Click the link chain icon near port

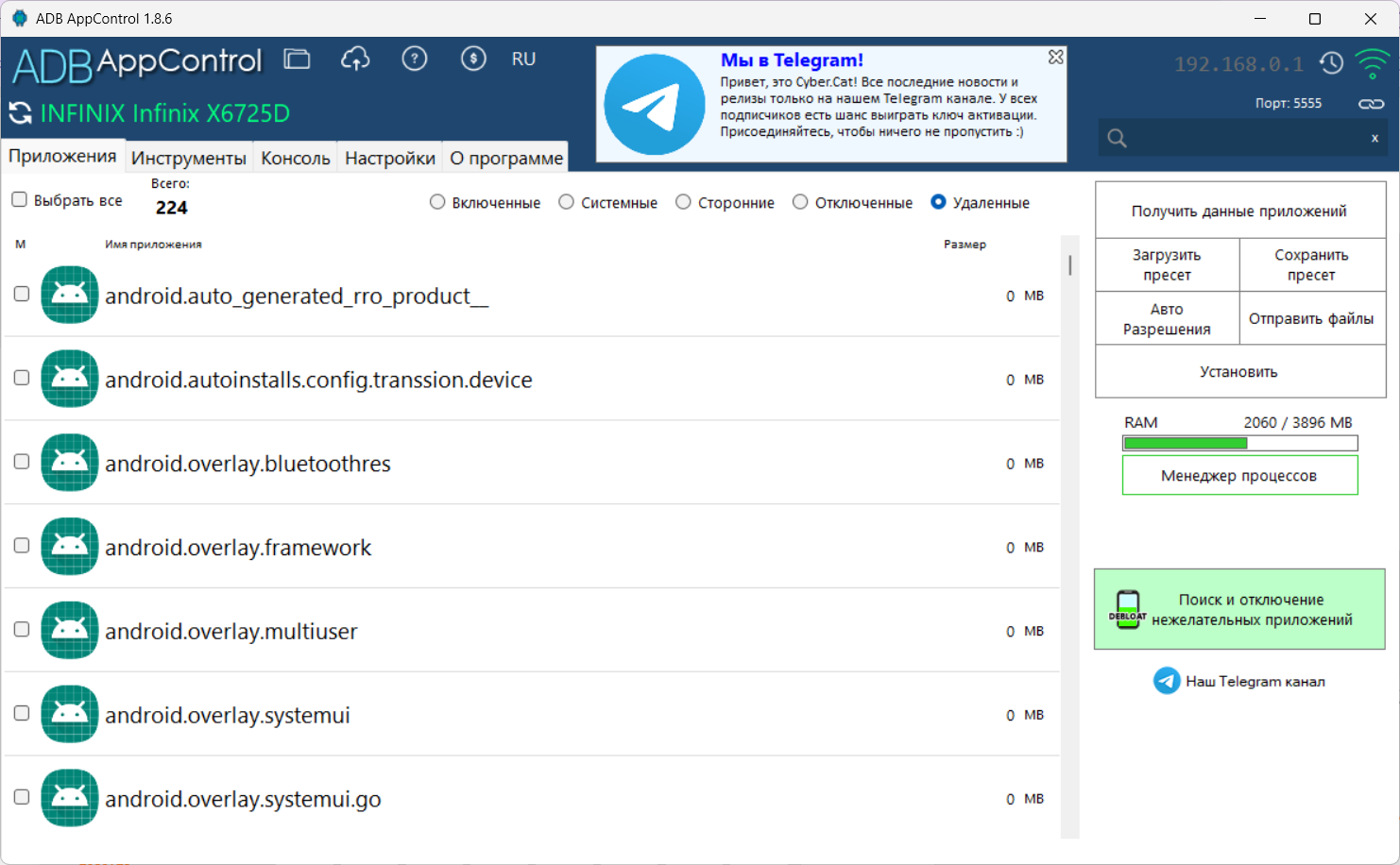1371,104
